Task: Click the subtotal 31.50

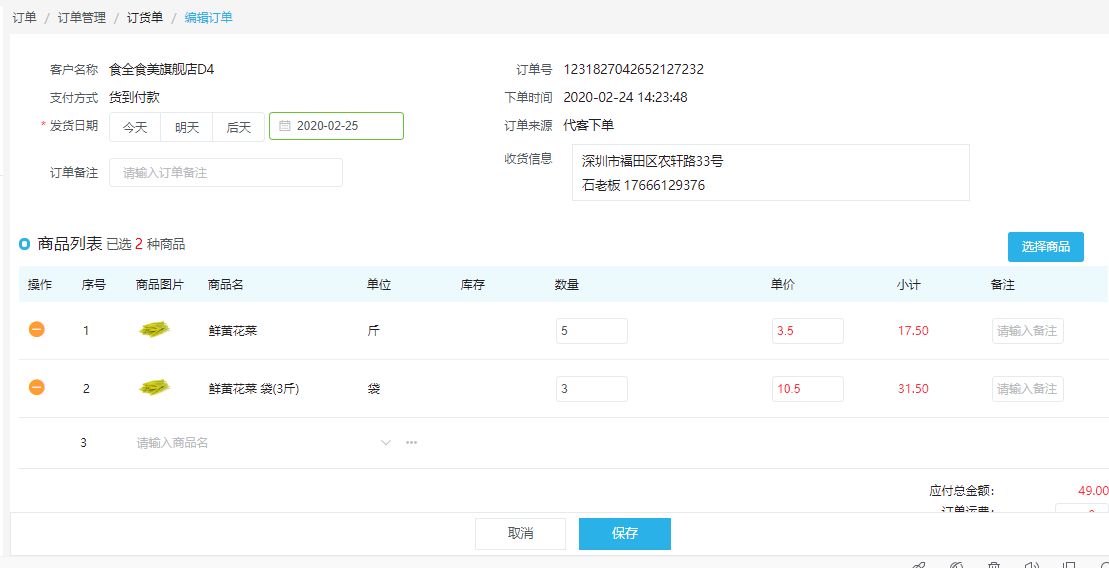Action: pos(913,389)
